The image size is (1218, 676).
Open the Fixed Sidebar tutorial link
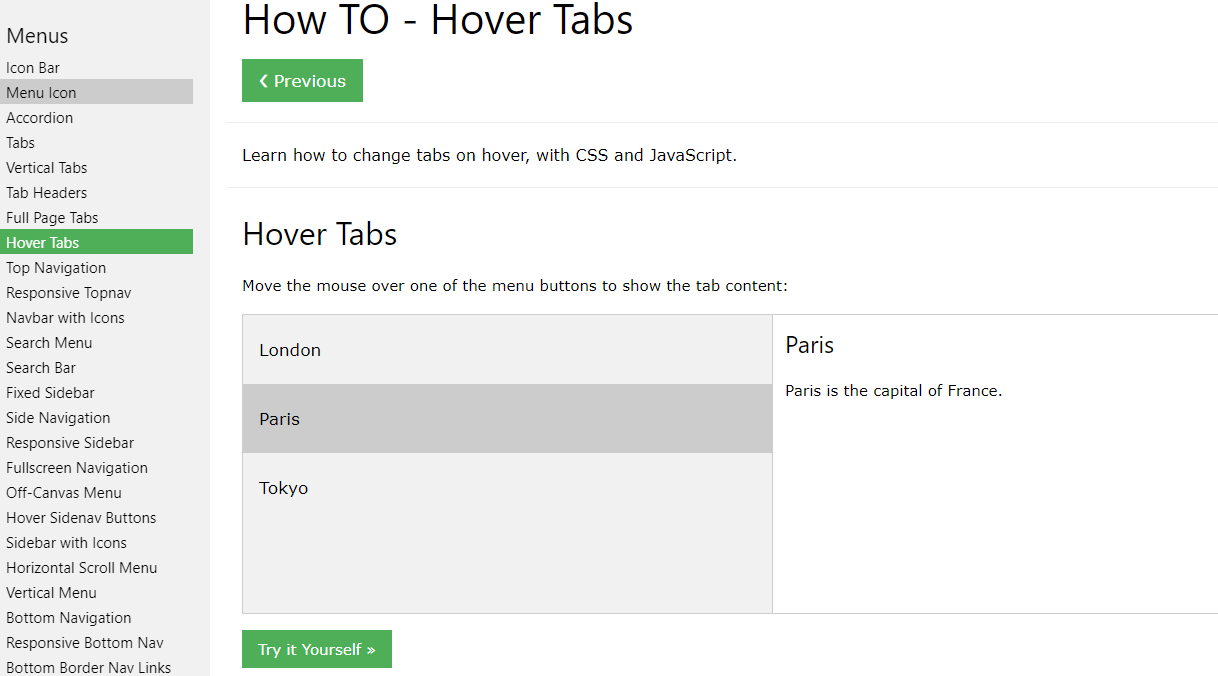pos(50,392)
